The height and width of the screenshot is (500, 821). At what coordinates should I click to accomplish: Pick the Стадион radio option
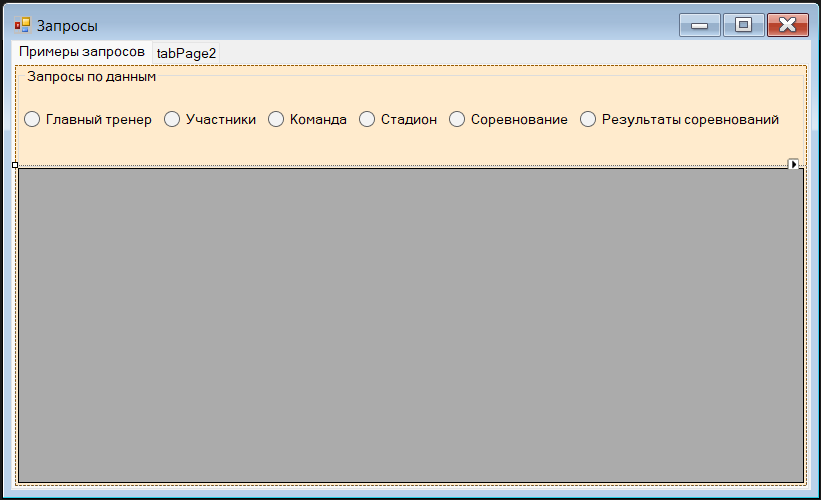(367, 119)
